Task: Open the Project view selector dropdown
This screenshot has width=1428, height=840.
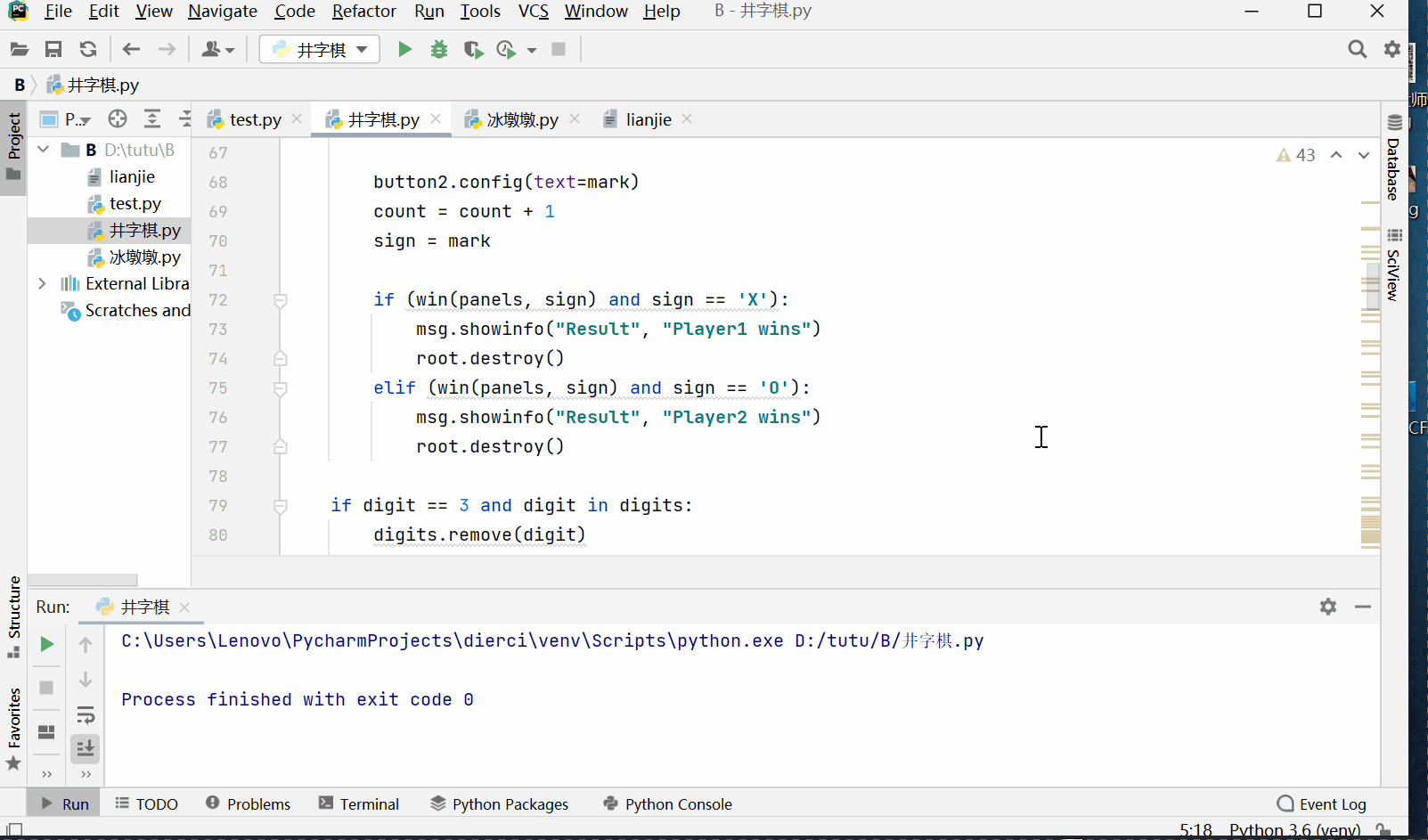Action: 68,119
